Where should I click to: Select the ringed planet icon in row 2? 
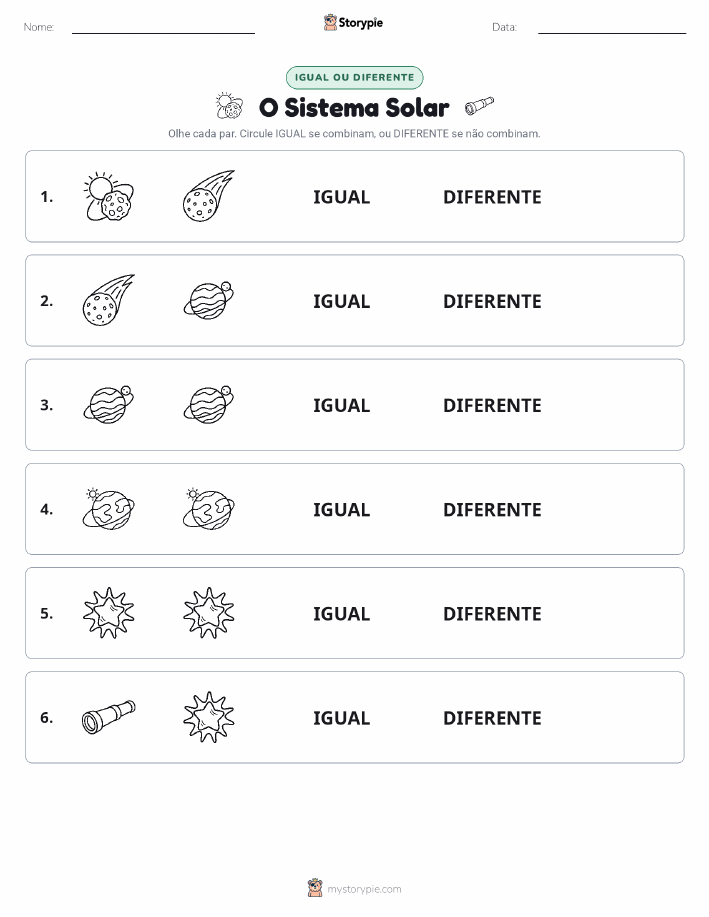(209, 301)
